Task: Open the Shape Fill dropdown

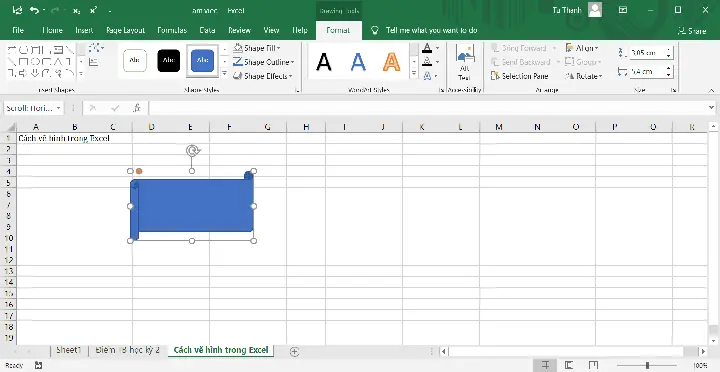Action: [258, 48]
